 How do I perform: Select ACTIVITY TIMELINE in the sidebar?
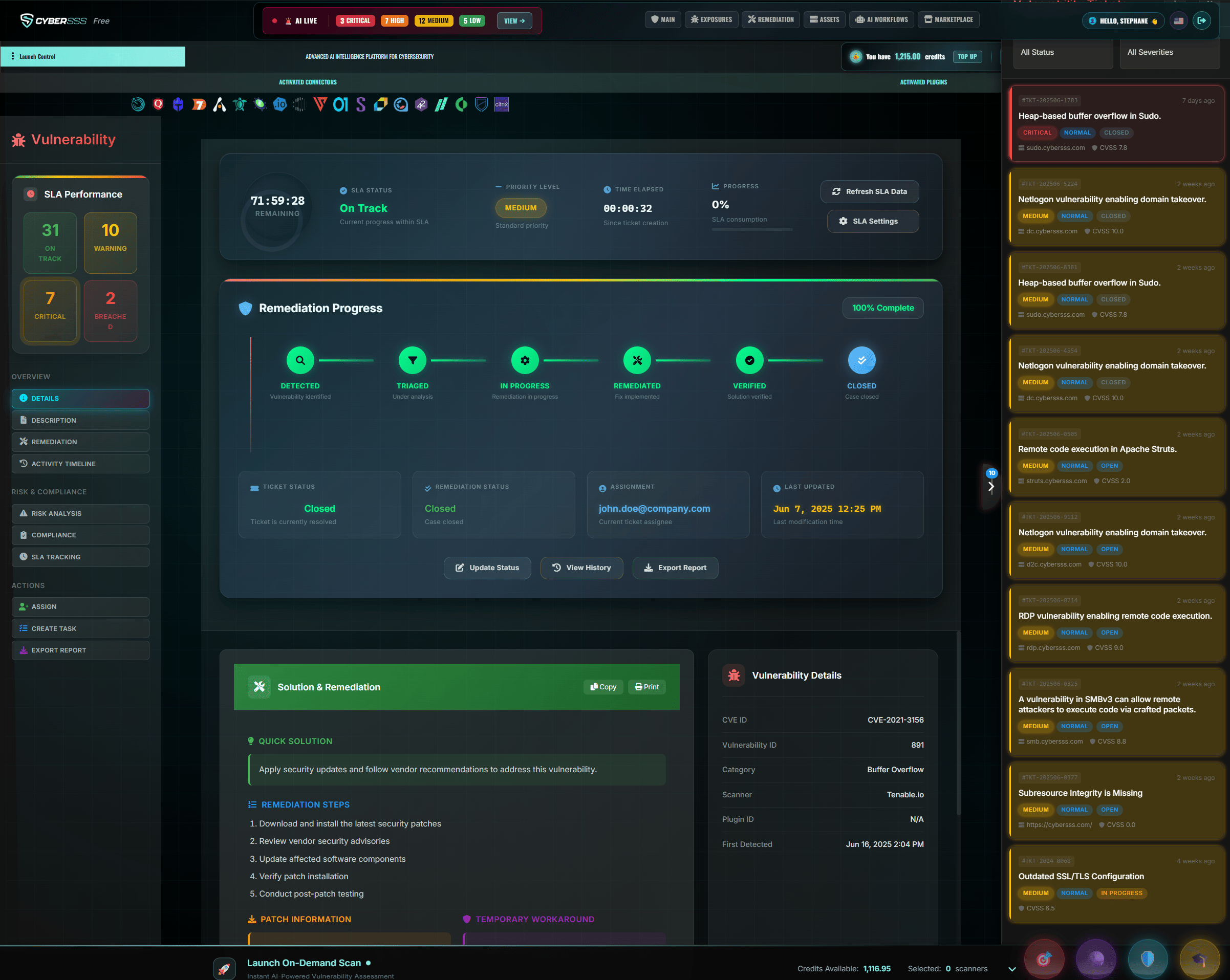80,464
